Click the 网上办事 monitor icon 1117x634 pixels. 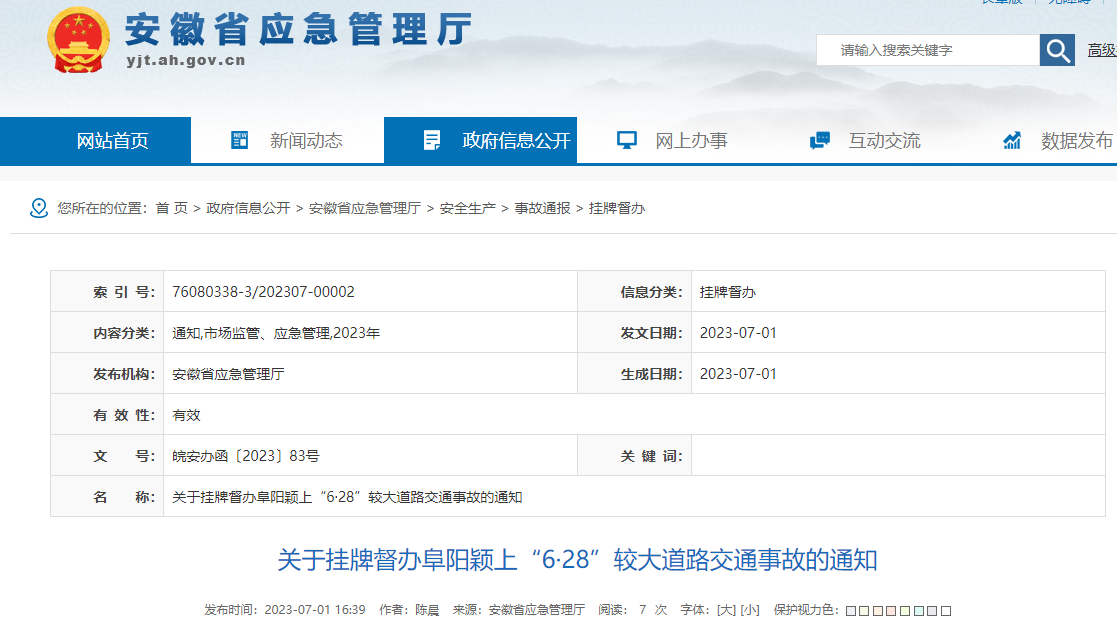(x=627, y=140)
